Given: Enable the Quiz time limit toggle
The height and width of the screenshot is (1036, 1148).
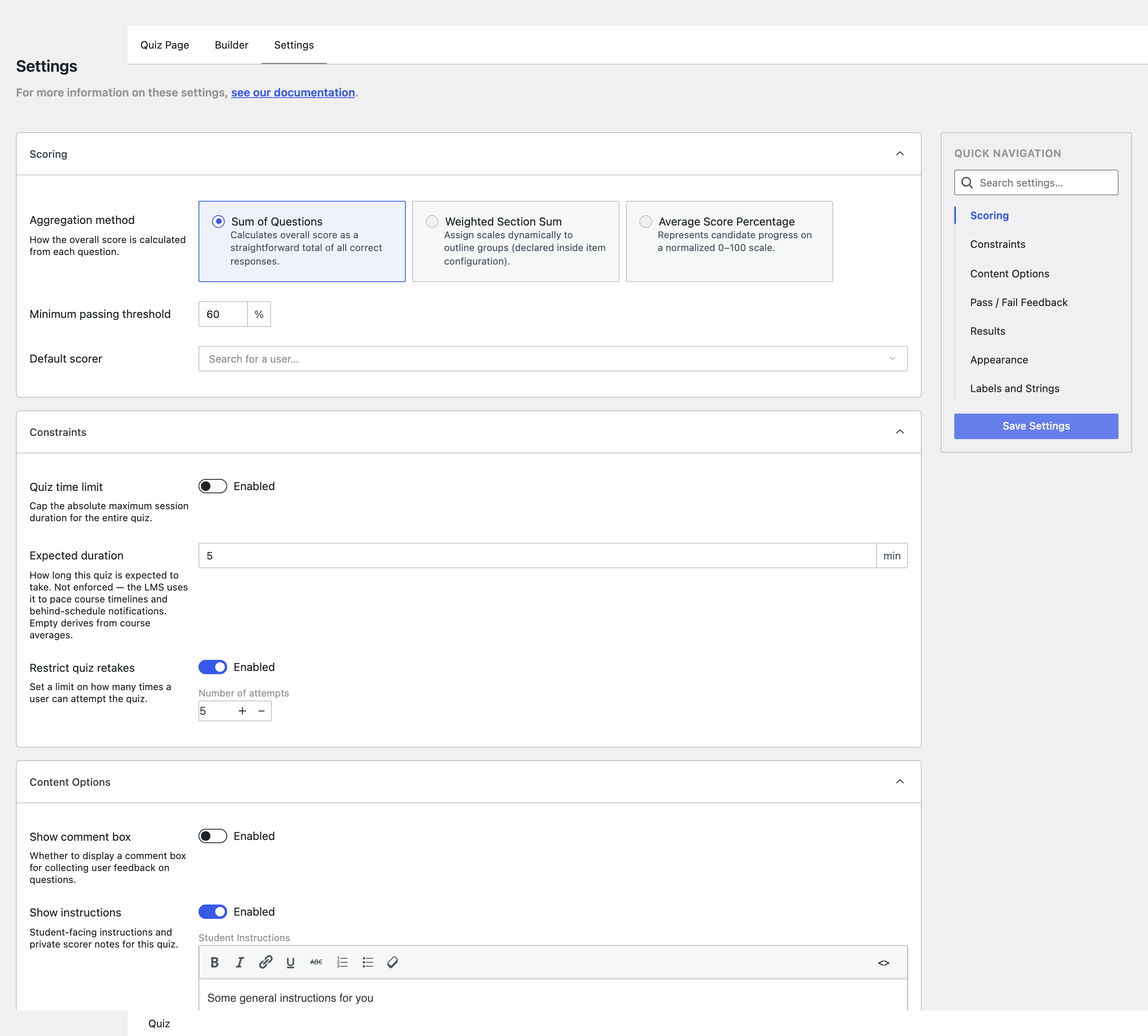Looking at the screenshot, I should (x=212, y=486).
